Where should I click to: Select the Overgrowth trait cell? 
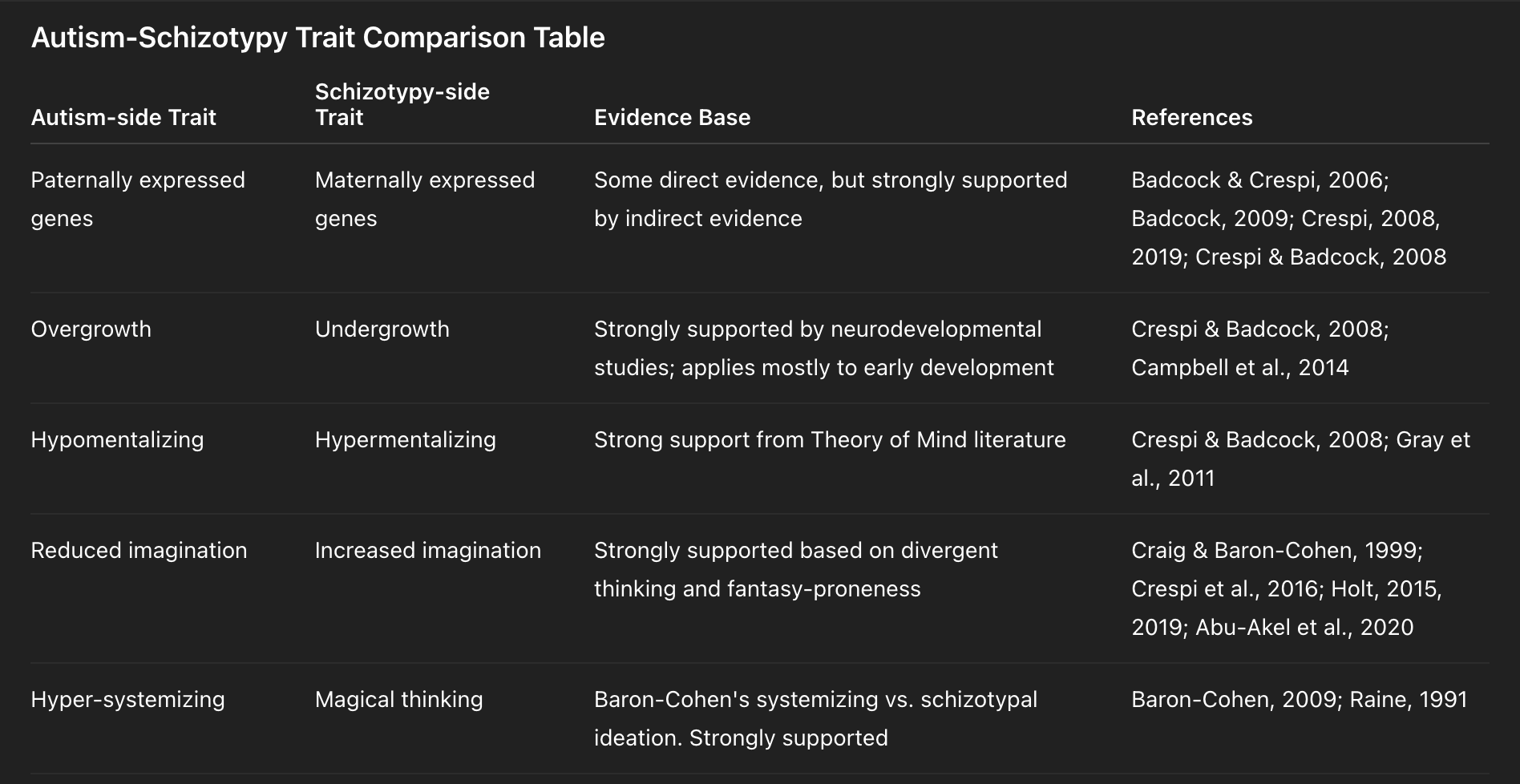(x=91, y=329)
